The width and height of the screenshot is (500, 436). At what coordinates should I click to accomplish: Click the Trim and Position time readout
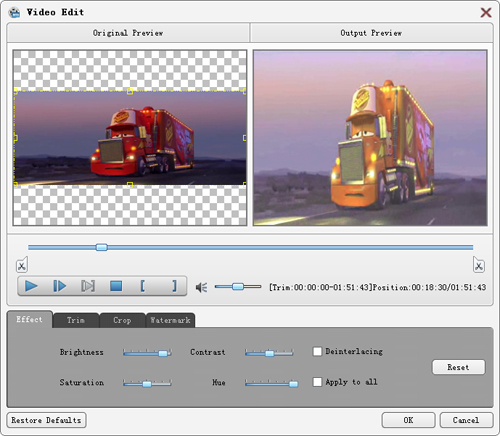click(377, 287)
